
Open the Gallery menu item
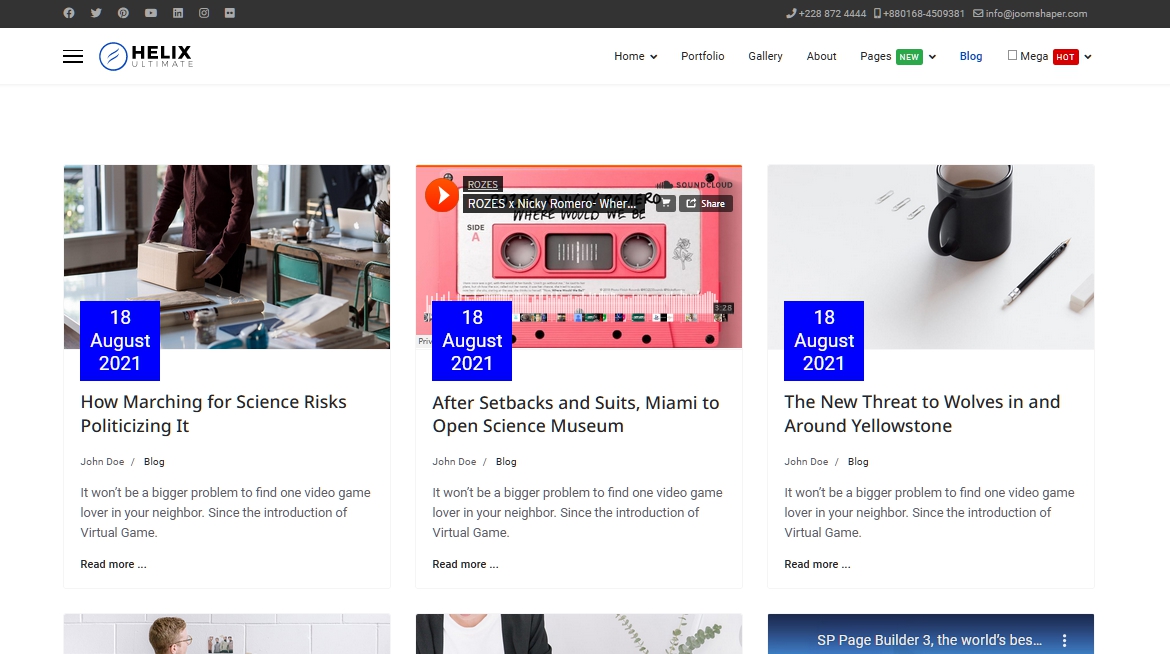point(765,57)
